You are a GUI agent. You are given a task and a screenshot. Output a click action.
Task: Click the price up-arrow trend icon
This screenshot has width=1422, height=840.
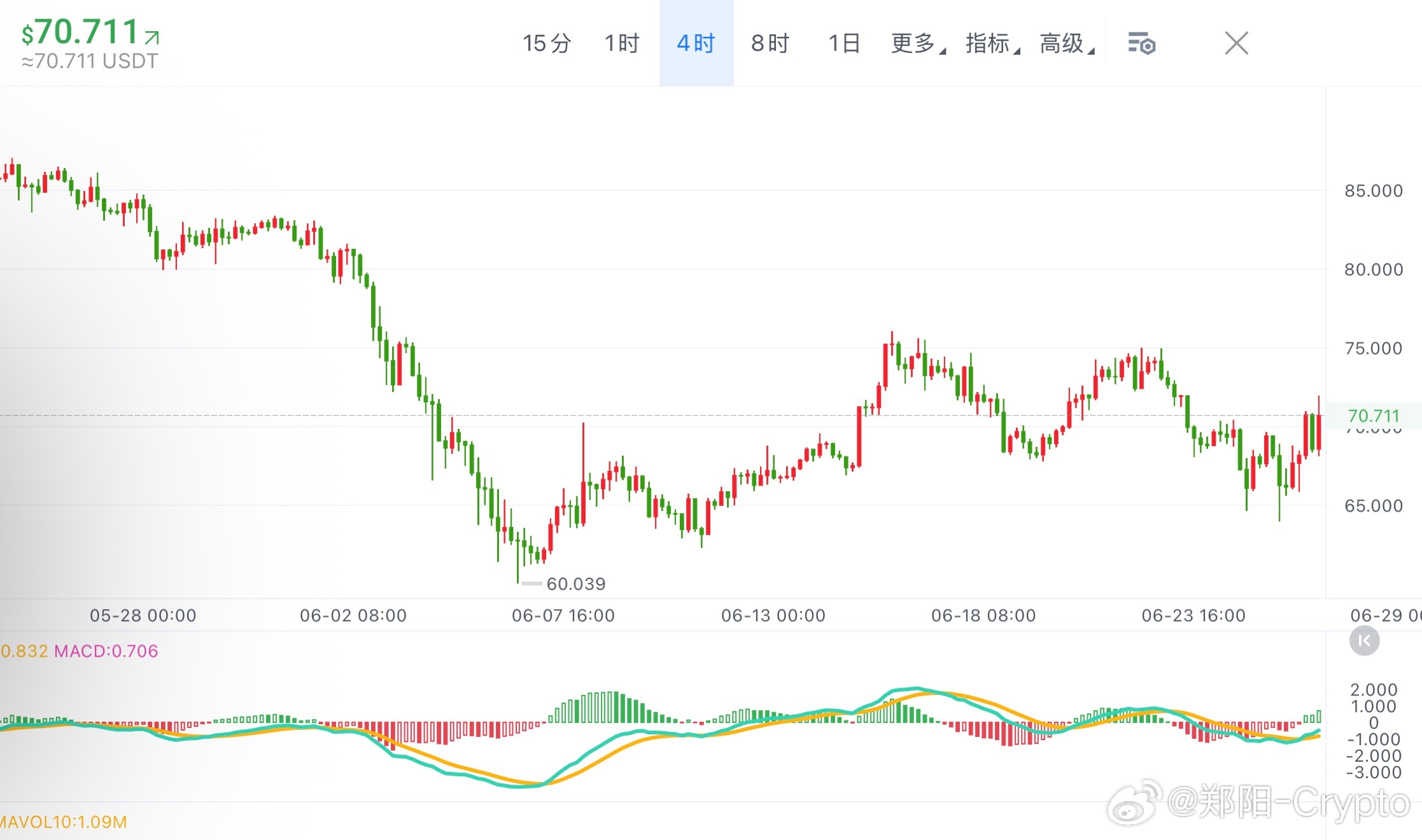(151, 38)
